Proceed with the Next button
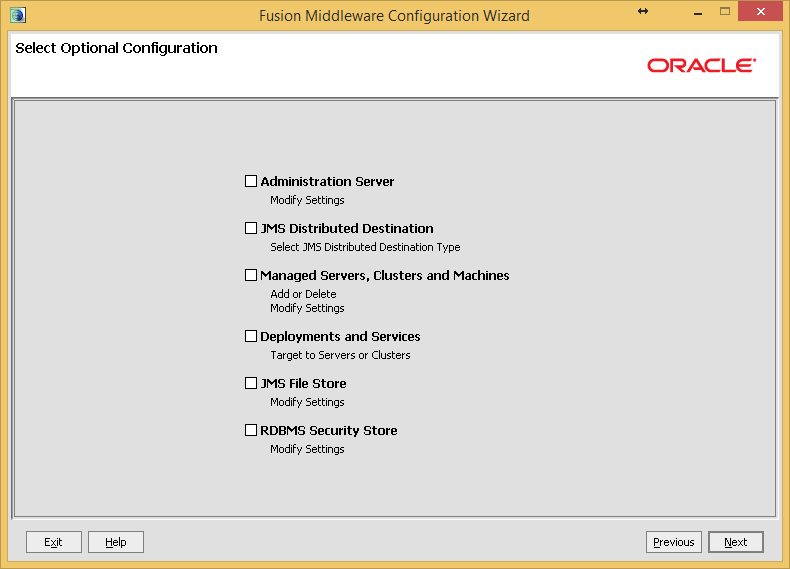The image size is (790, 569). coord(736,542)
